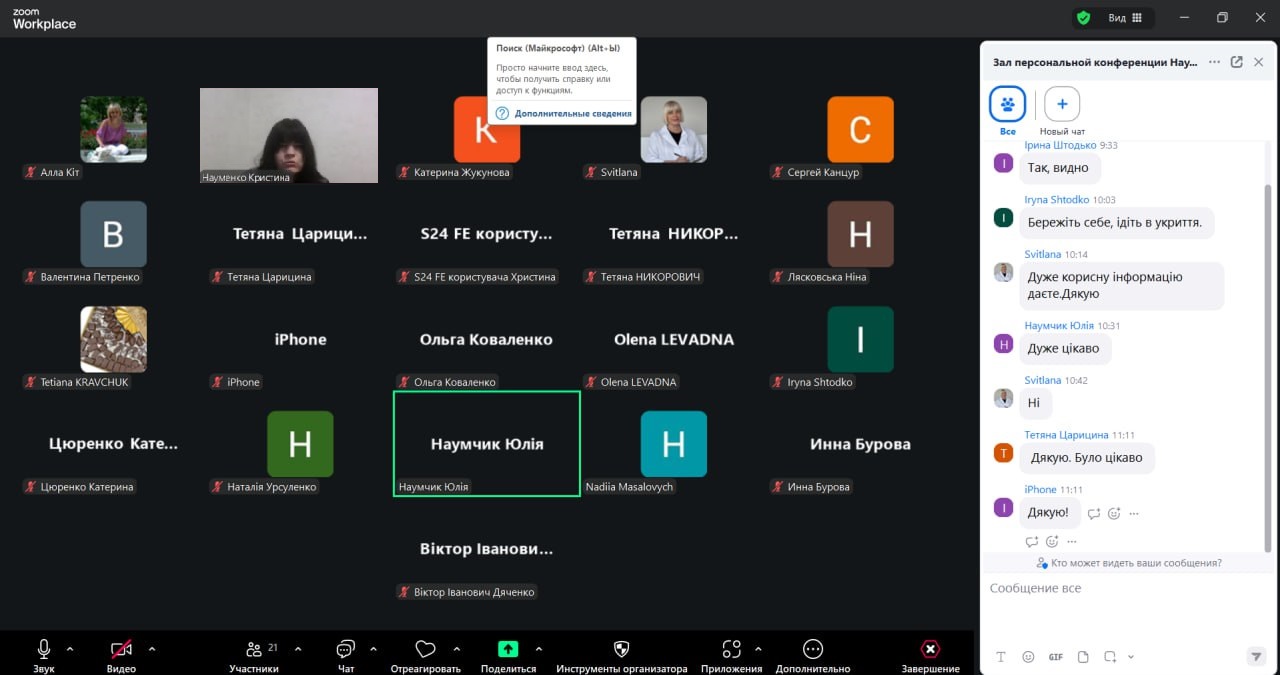Toggle the Chat (Чат) panel

pos(346,649)
